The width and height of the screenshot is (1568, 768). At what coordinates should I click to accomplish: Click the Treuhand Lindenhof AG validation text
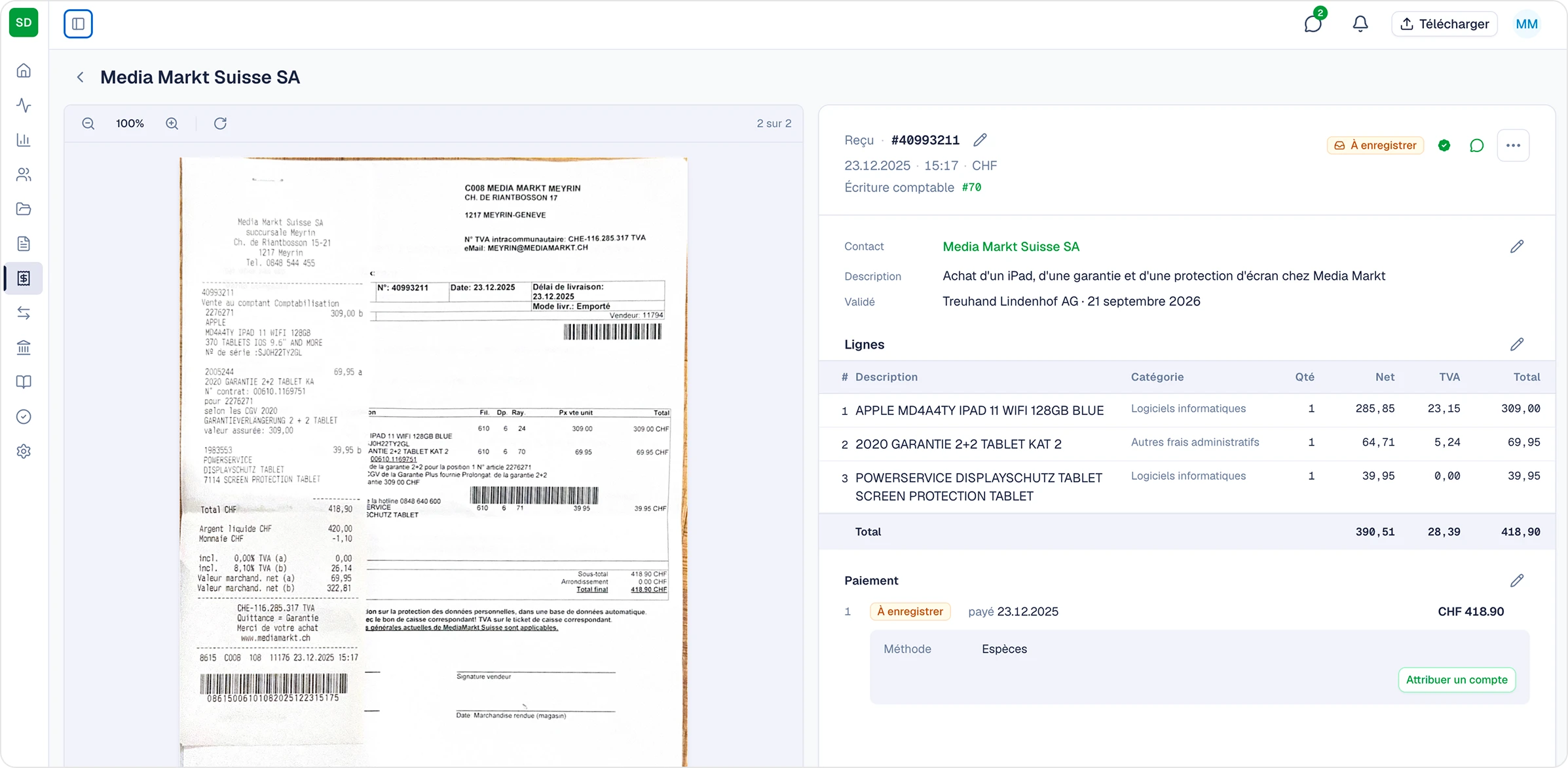1071,301
